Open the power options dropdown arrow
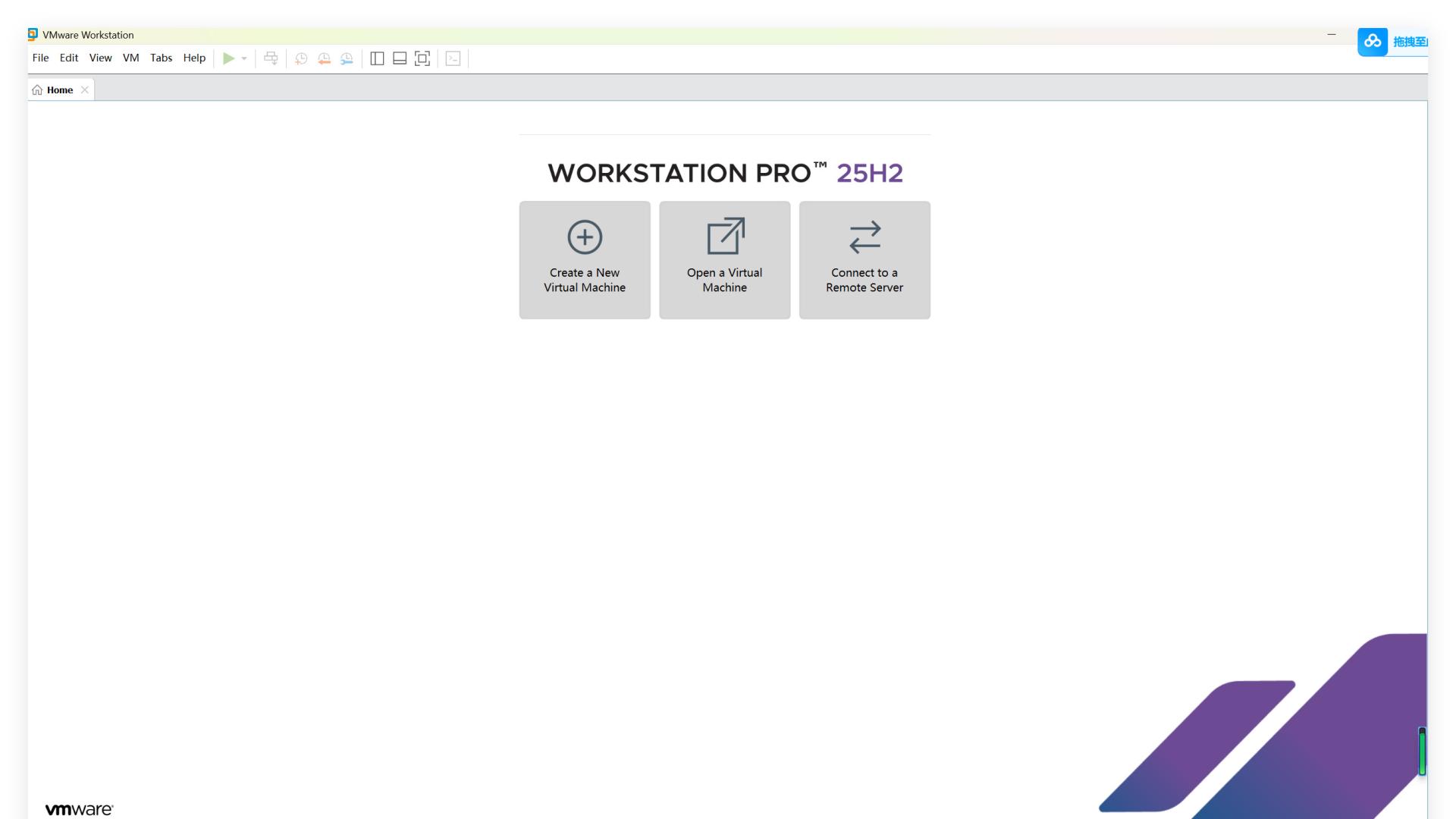The height and width of the screenshot is (819, 1456). pyautogui.click(x=244, y=58)
